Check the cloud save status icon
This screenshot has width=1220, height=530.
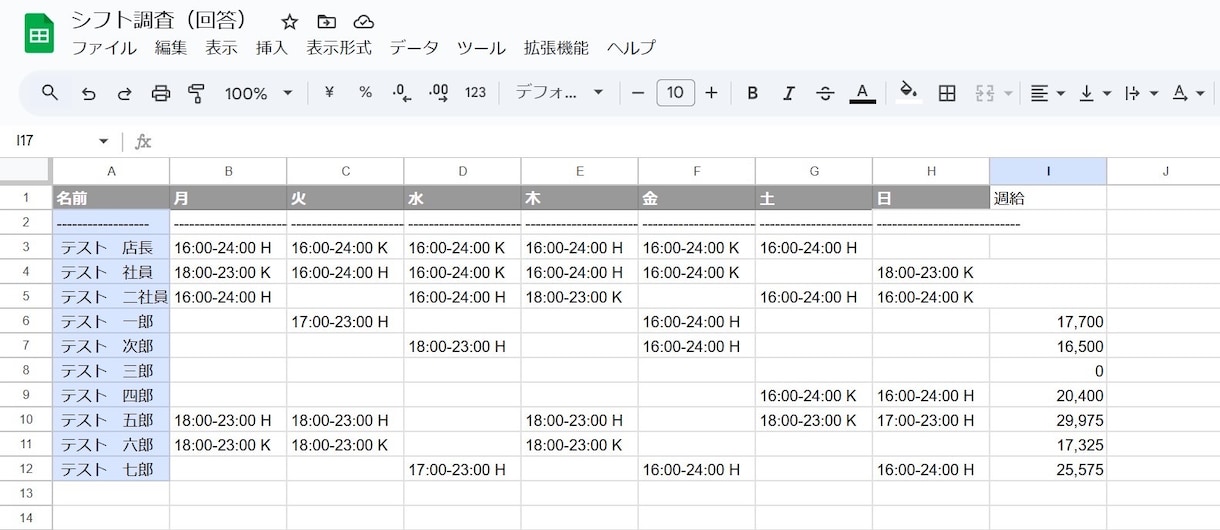pyautogui.click(x=364, y=21)
